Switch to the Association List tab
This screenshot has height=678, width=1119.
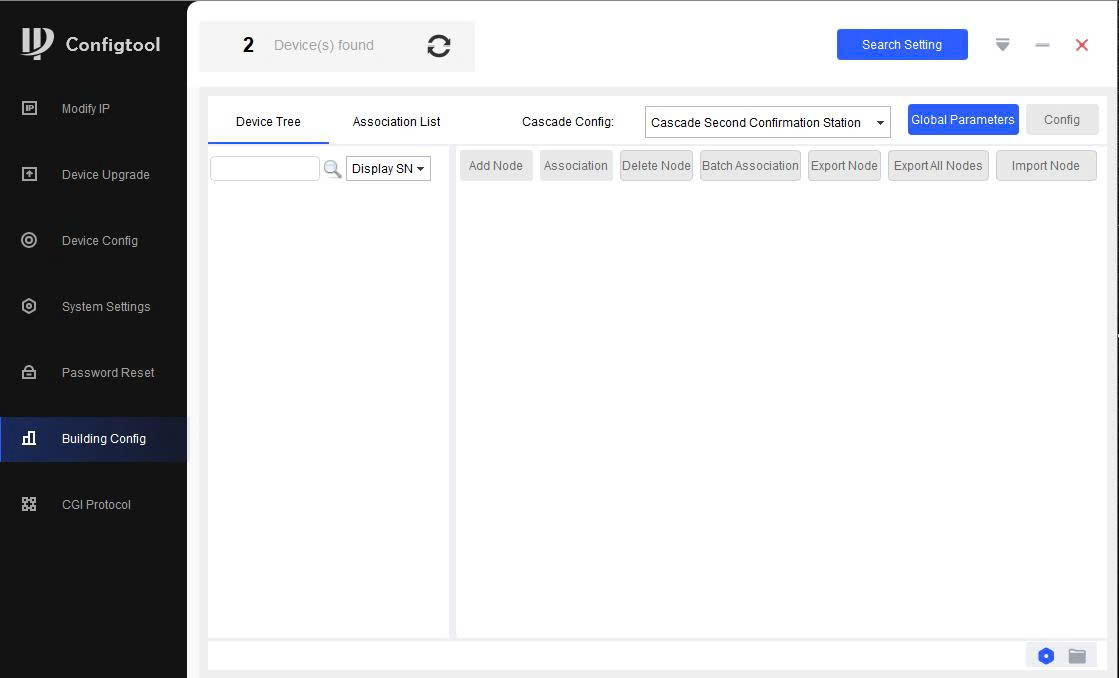point(396,122)
